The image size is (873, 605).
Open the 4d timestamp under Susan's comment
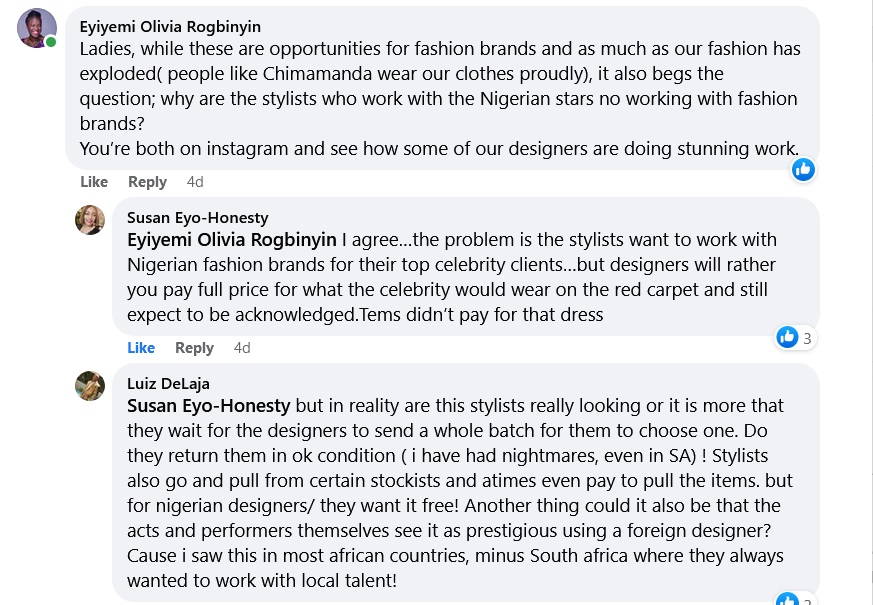[242, 348]
